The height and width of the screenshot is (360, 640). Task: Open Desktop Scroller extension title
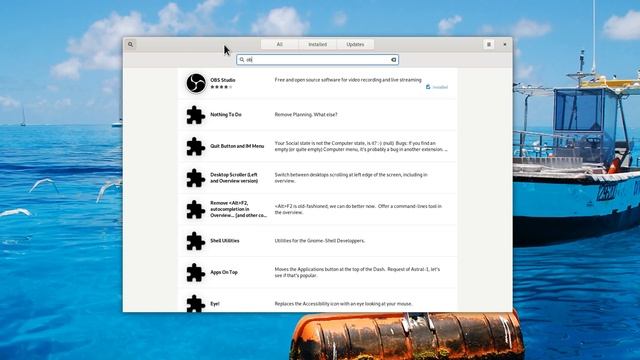[234, 178]
